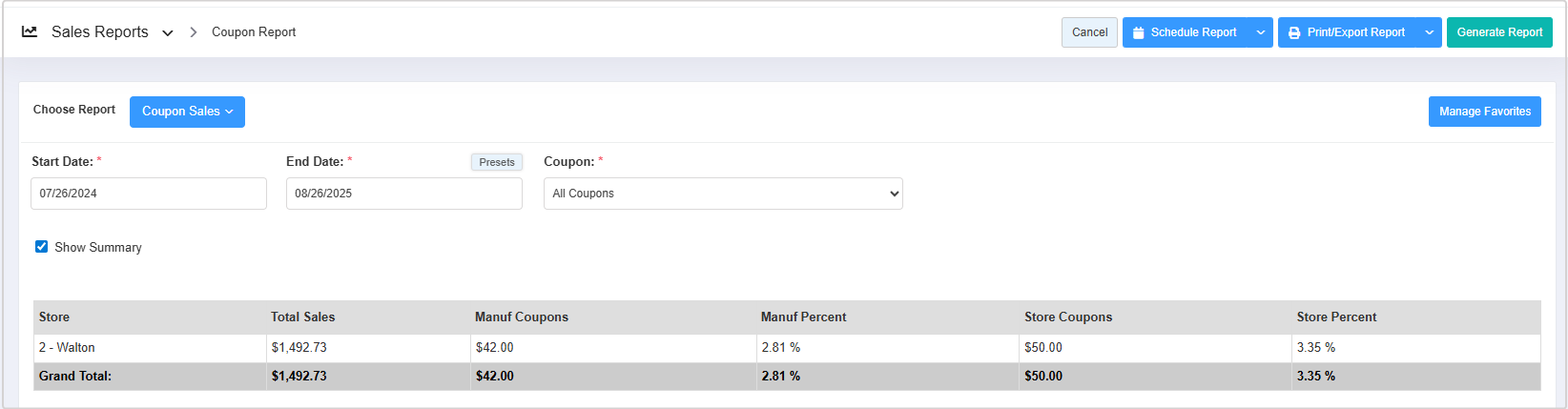Click the breadcrumb chevron separator arrow

[x=194, y=32]
